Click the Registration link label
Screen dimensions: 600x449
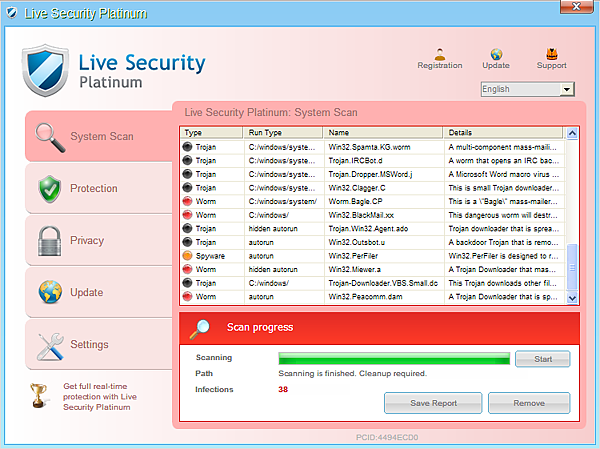pyautogui.click(x=440, y=65)
